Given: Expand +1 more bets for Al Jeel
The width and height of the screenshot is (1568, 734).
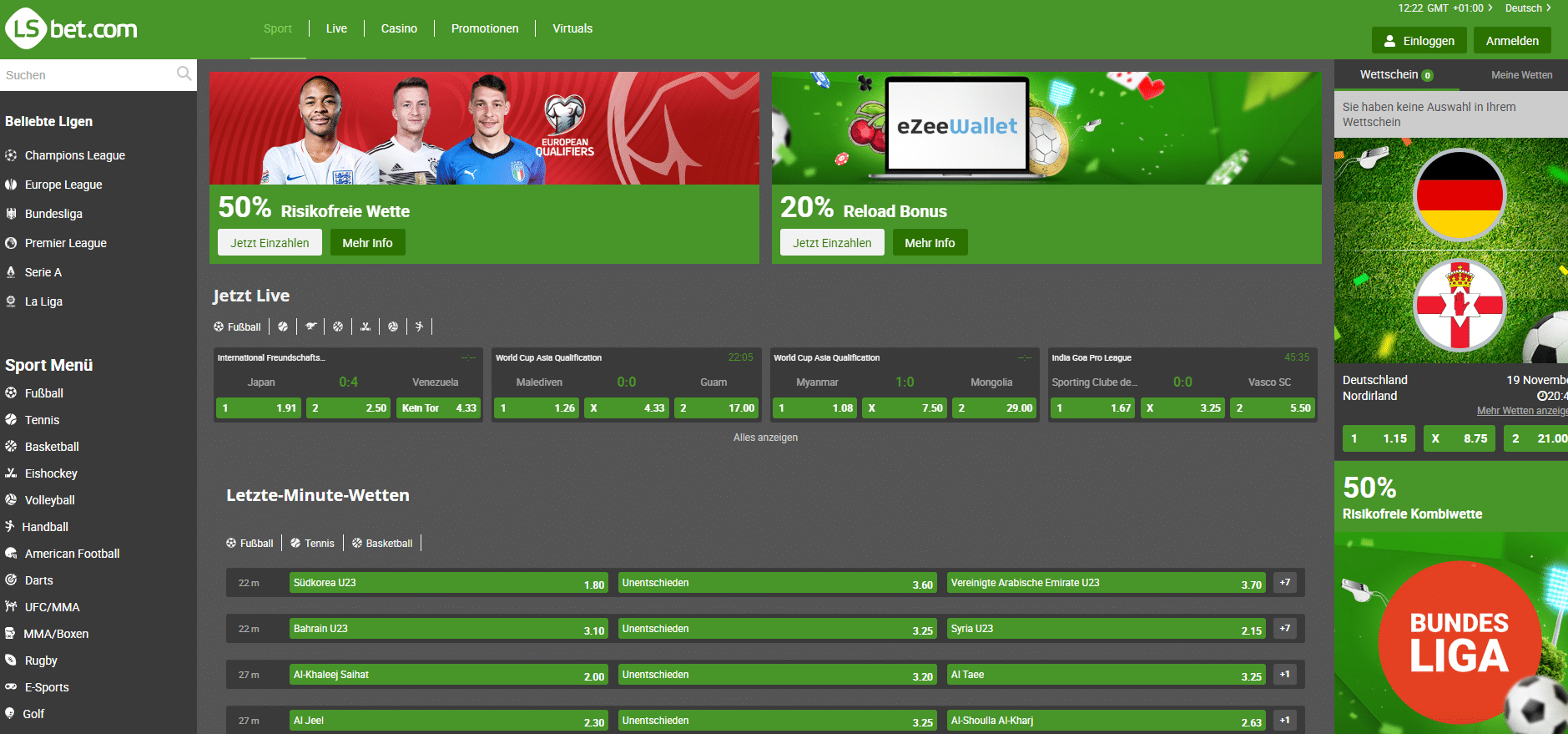Looking at the screenshot, I should 1285,721.
